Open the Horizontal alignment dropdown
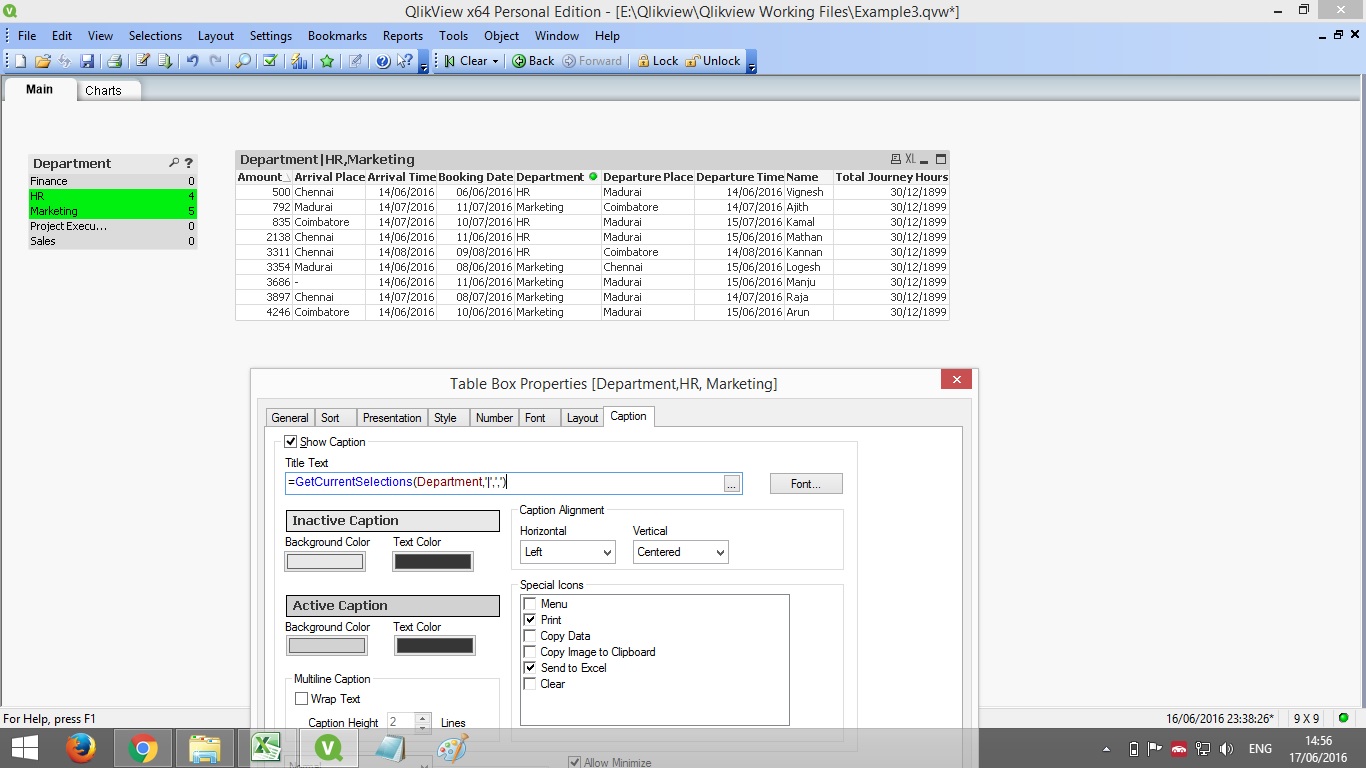 tap(567, 552)
